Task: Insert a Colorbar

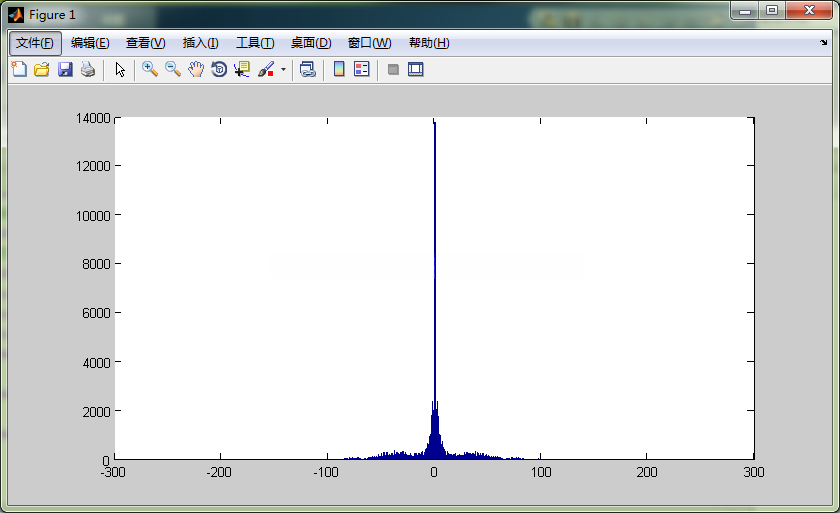Action: pos(339,69)
